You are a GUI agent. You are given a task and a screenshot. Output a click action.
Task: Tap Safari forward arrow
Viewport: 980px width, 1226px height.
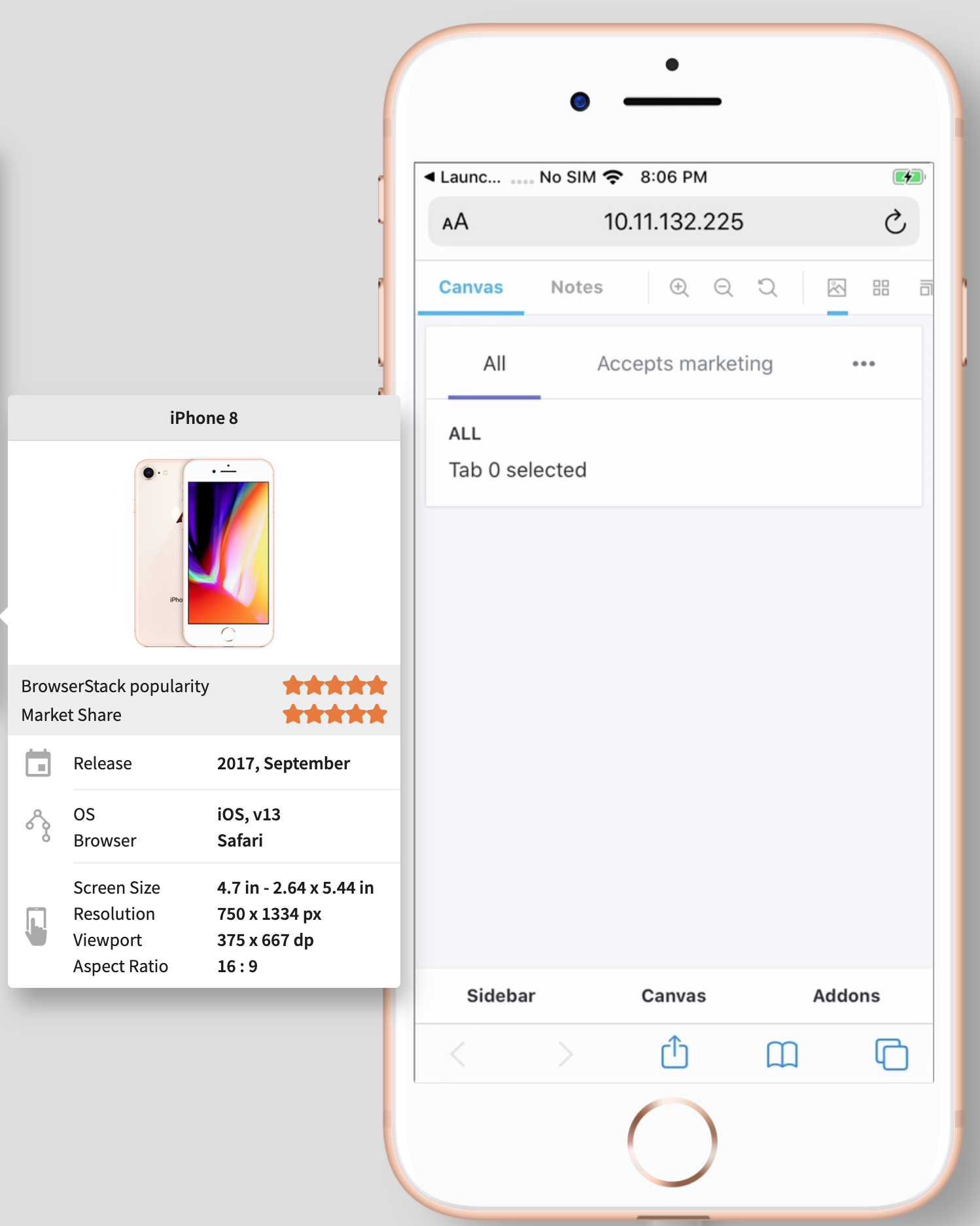click(565, 1054)
